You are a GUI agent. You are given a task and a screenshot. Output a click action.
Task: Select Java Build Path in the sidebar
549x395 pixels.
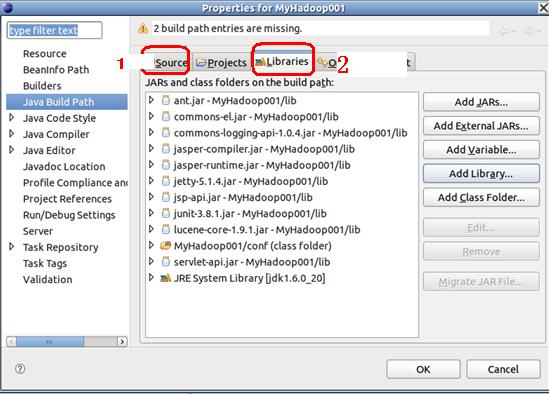[x=67, y=102]
